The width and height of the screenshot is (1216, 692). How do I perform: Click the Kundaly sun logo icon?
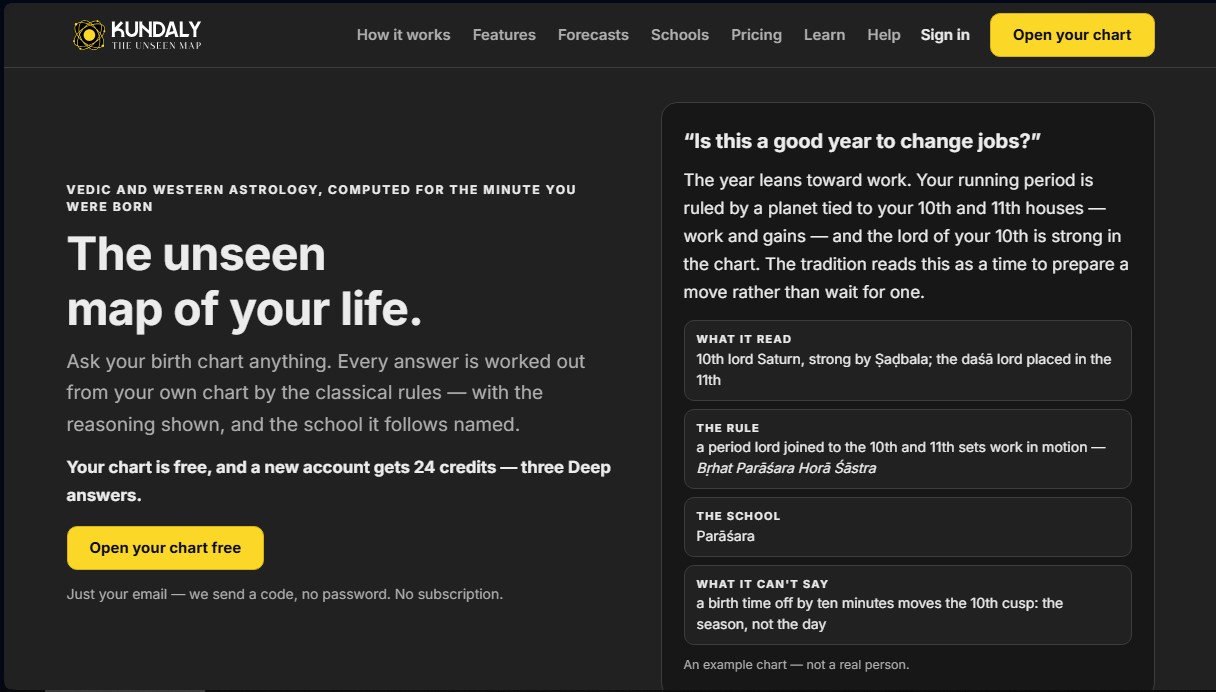[89, 35]
